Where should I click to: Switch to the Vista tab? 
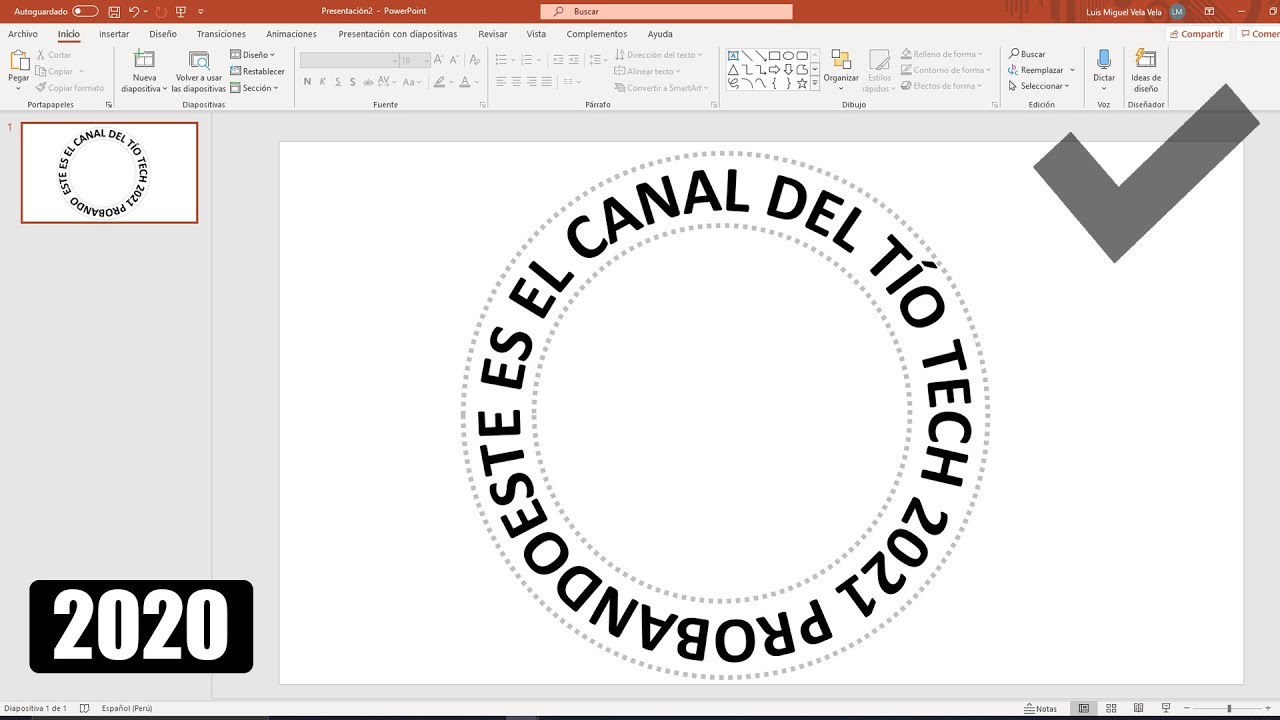[536, 34]
